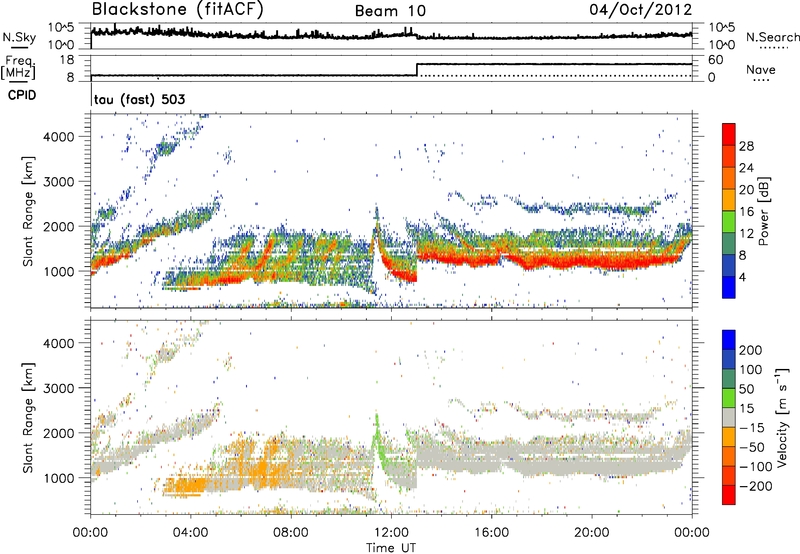
Task: Click the '200' label on Velocity colorbar
Action: [x=750, y=350]
